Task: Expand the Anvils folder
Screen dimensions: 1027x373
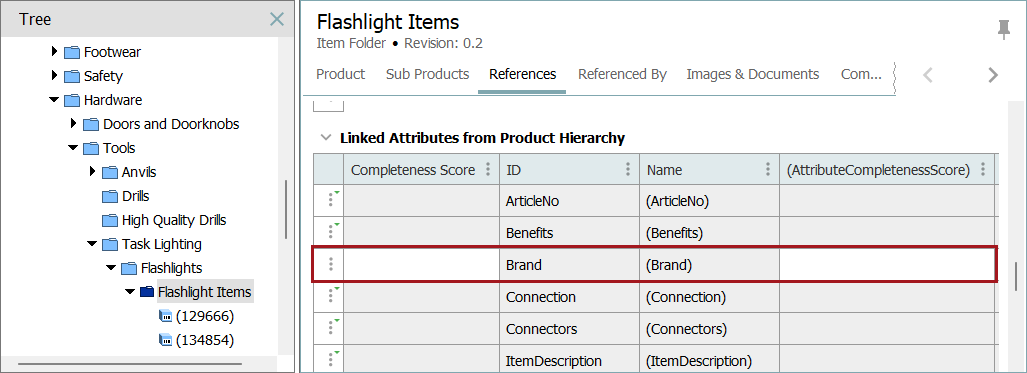Action: [x=92, y=172]
